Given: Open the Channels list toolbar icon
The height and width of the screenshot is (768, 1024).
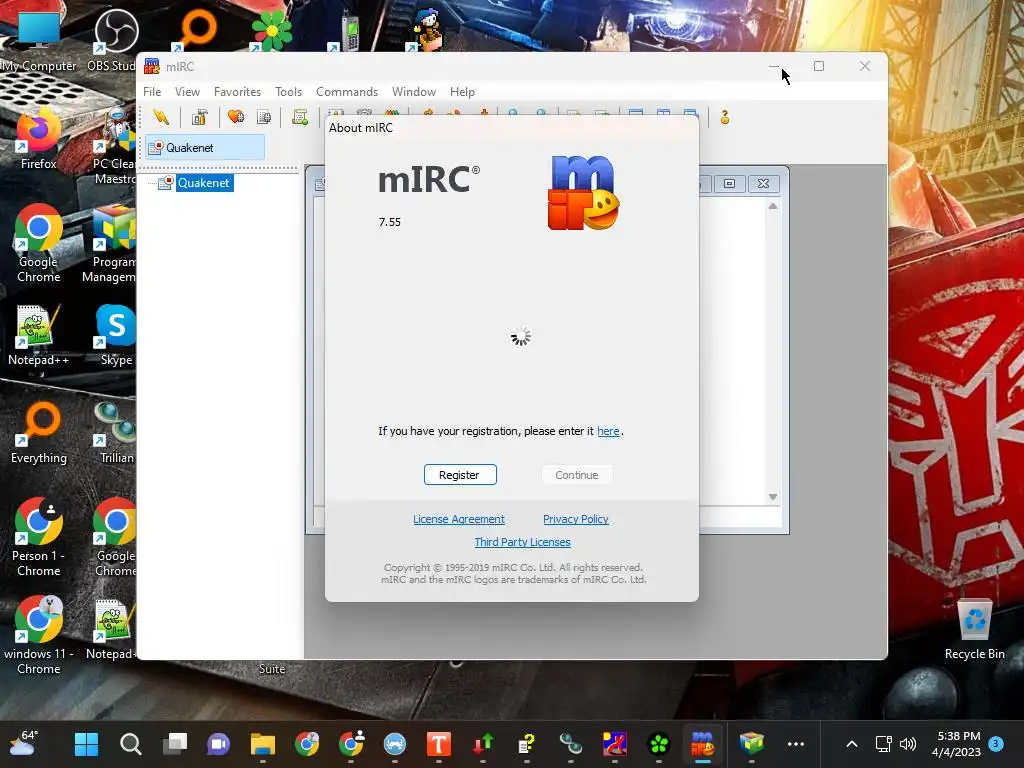Looking at the screenshot, I should point(264,117).
